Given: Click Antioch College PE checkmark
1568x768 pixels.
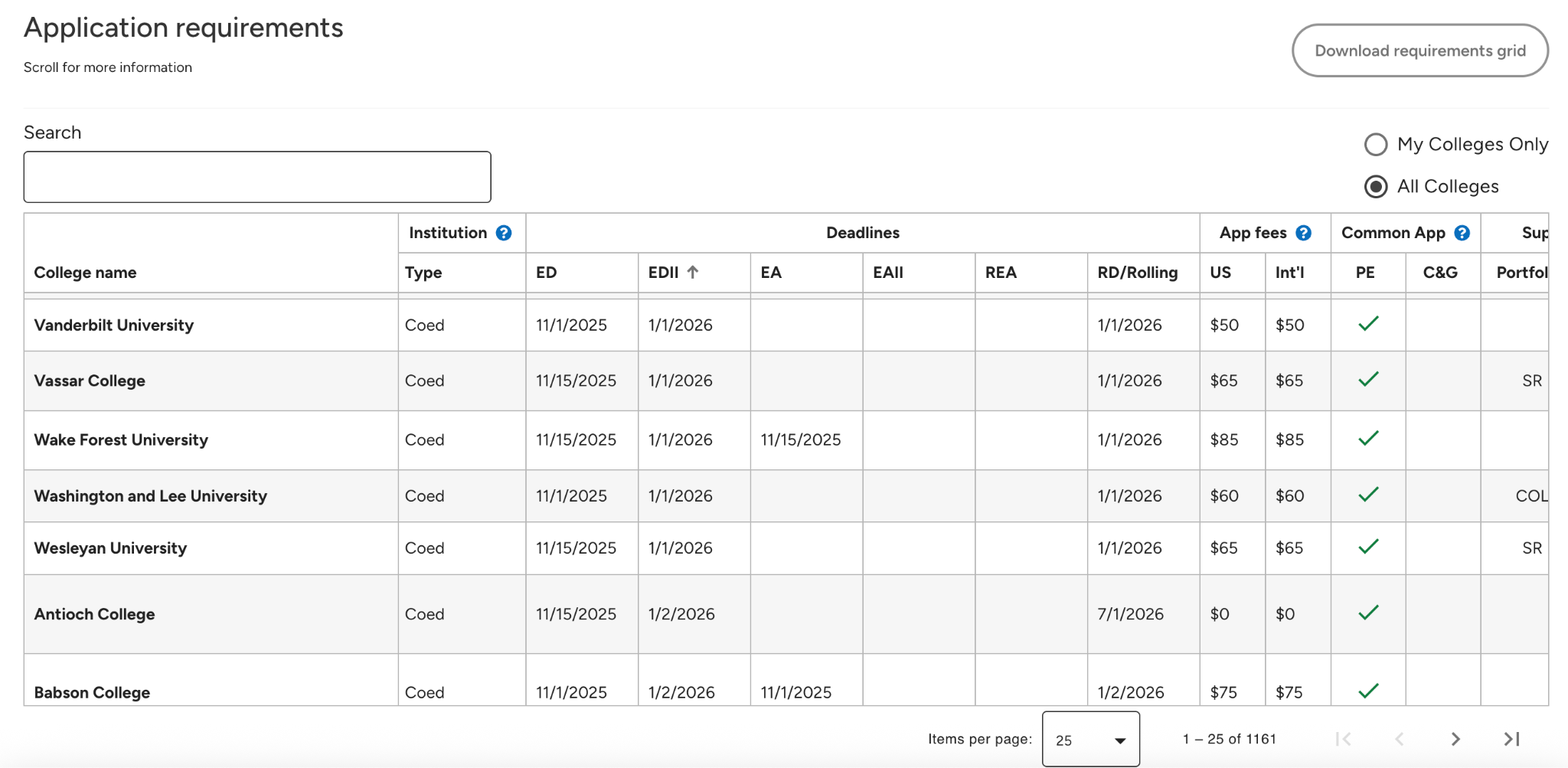Looking at the screenshot, I should click(1368, 612).
